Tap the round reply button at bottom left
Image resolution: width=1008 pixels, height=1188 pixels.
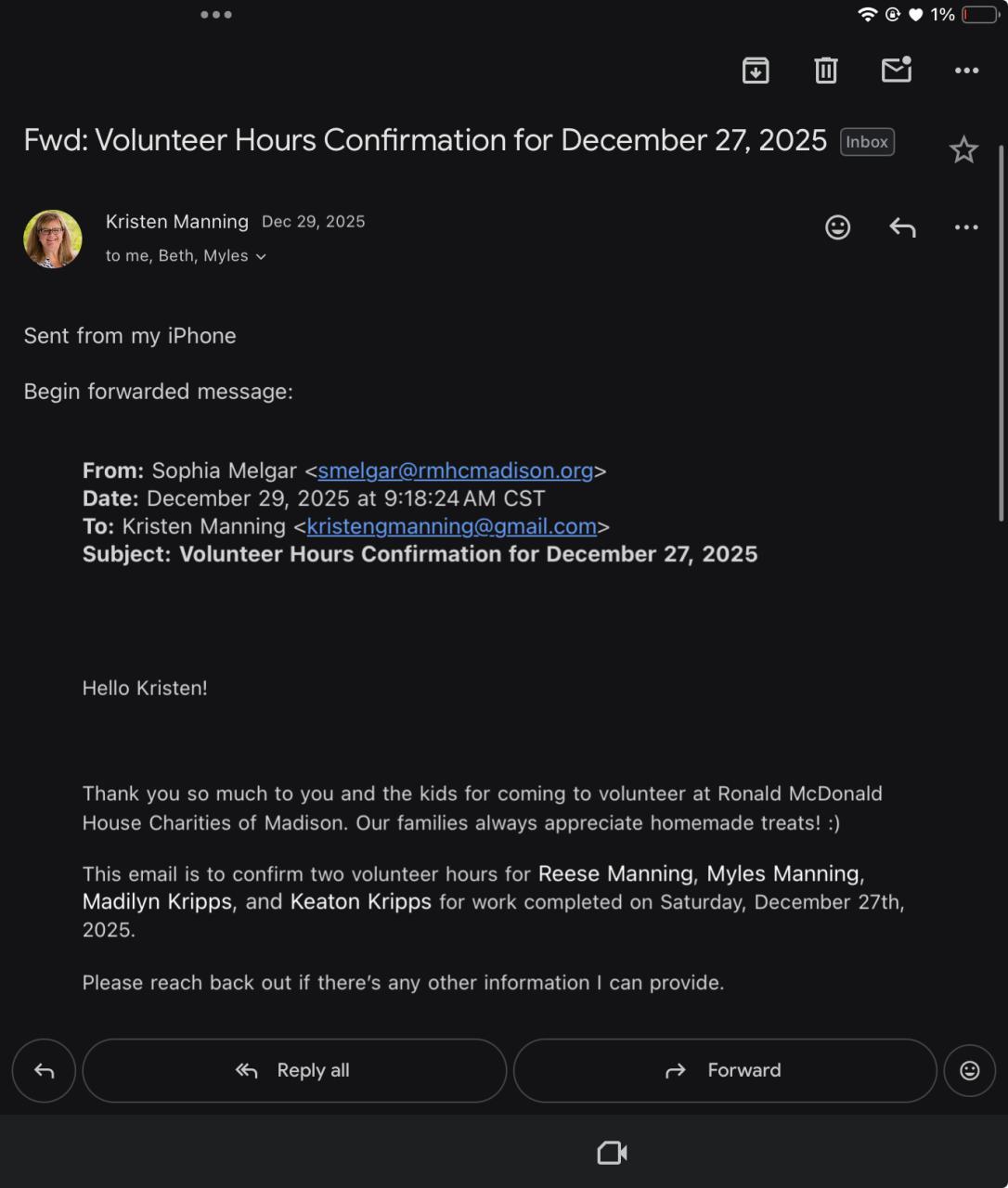(x=44, y=1071)
